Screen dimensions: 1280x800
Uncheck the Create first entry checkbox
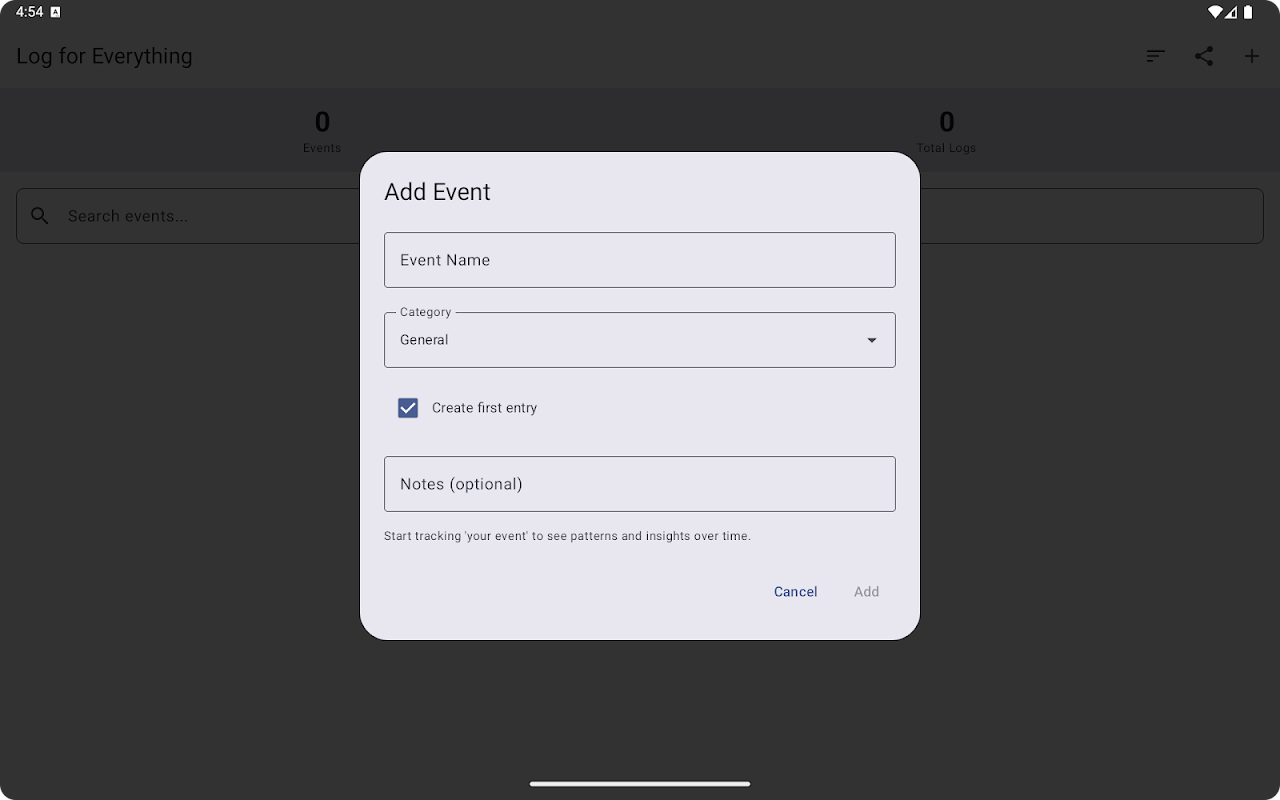click(x=408, y=408)
